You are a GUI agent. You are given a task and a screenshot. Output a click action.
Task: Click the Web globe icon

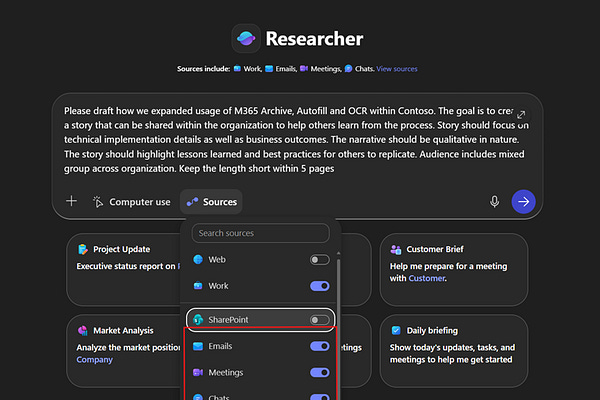tap(198, 260)
